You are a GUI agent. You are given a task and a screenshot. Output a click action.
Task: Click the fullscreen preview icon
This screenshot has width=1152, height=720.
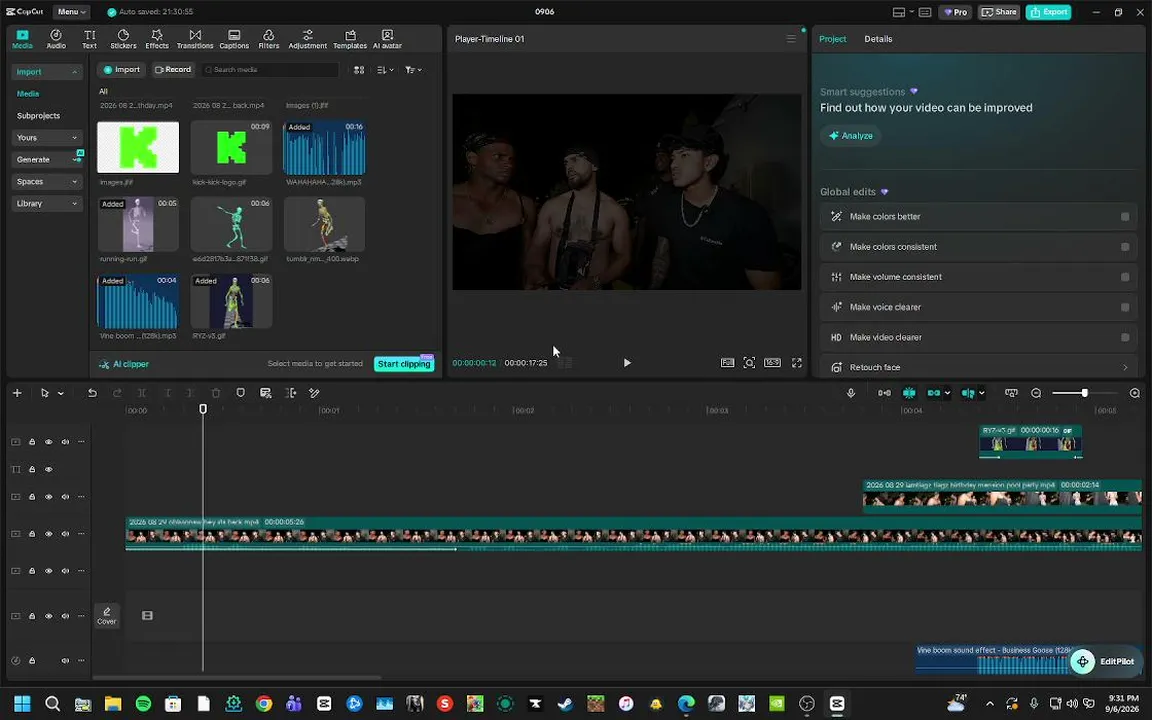tap(796, 363)
